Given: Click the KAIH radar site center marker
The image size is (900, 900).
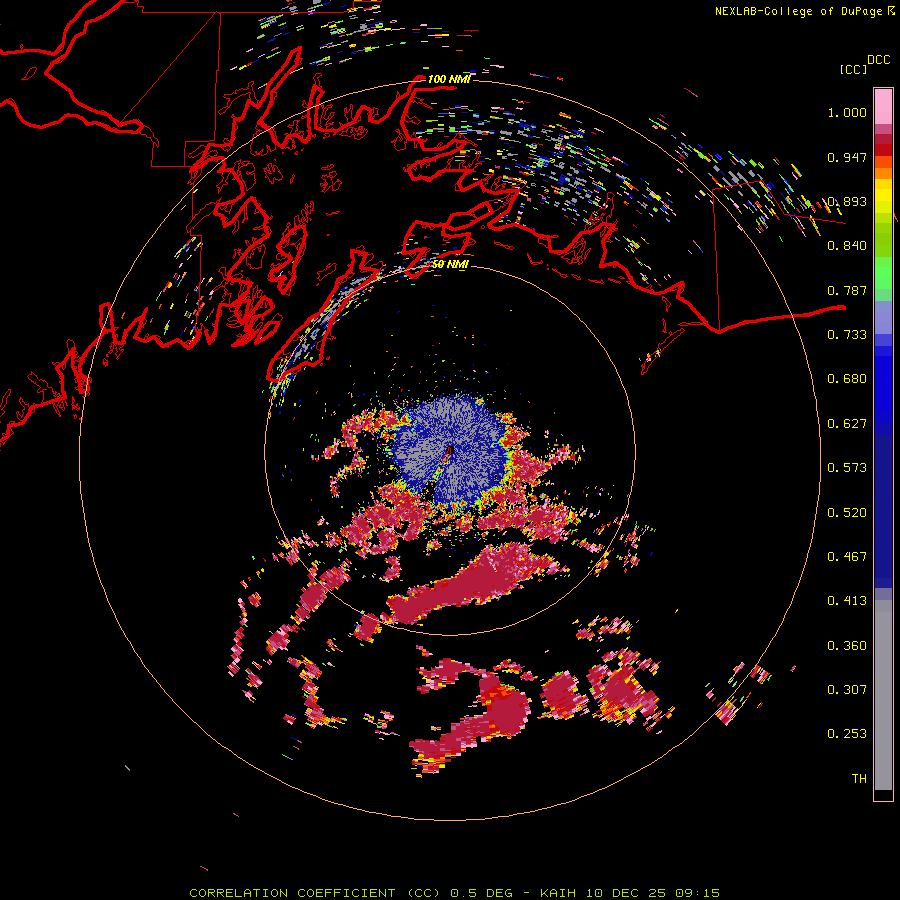Looking at the screenshot, I should [450, 451].
